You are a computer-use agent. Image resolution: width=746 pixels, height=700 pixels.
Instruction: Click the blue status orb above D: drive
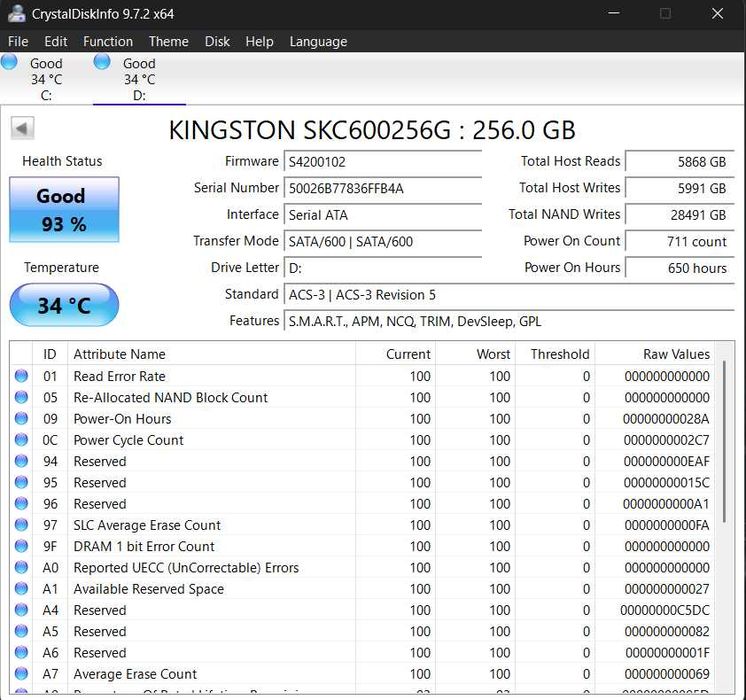tap(102, 62)
